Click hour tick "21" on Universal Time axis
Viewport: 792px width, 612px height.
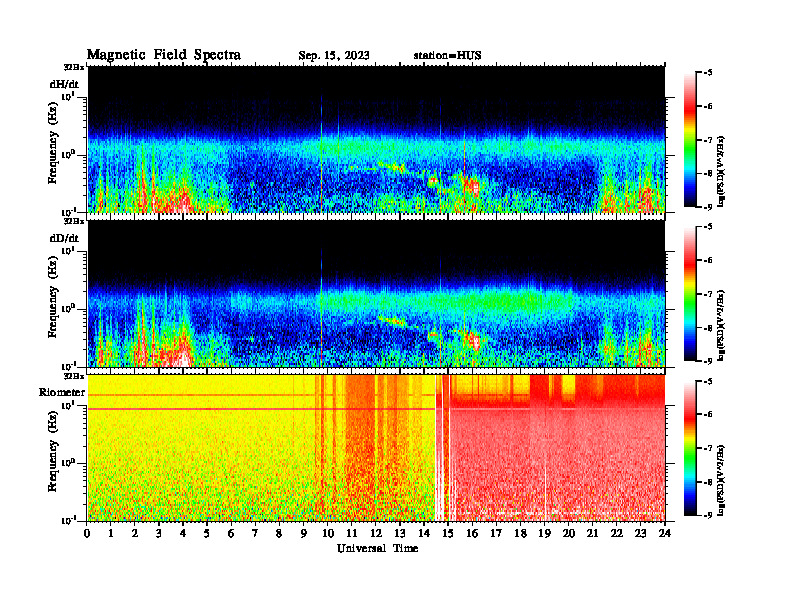[x=592, y=533]
